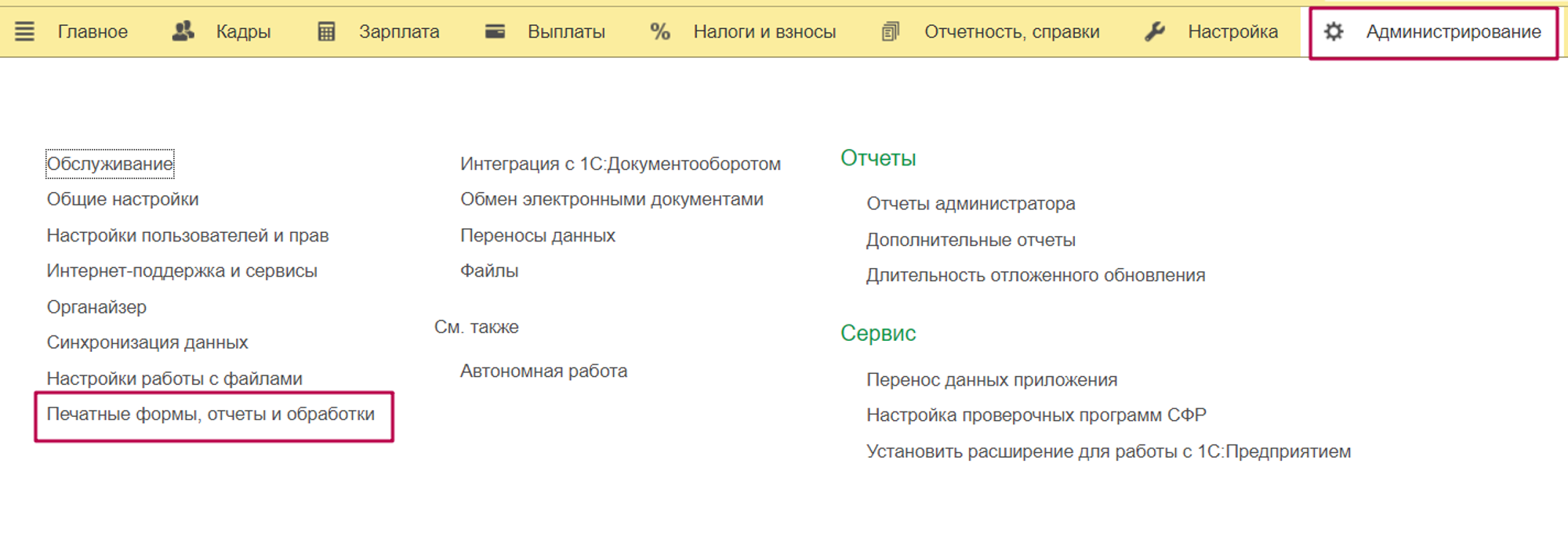Click the gear icon for Администрирование
This screenshot has width=1568, height=551.
[1334, 31]
